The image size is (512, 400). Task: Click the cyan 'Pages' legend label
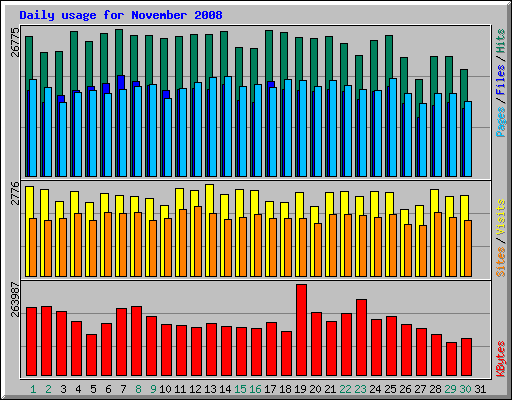click(x=501, y=122)
